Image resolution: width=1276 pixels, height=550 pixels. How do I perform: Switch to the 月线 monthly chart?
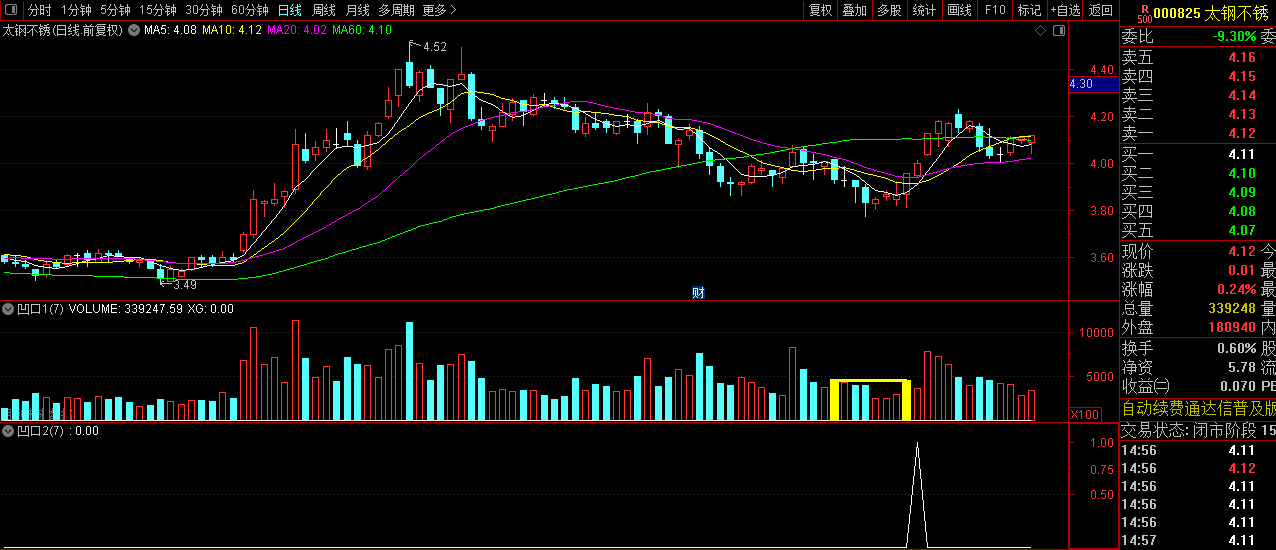point(357,10)
